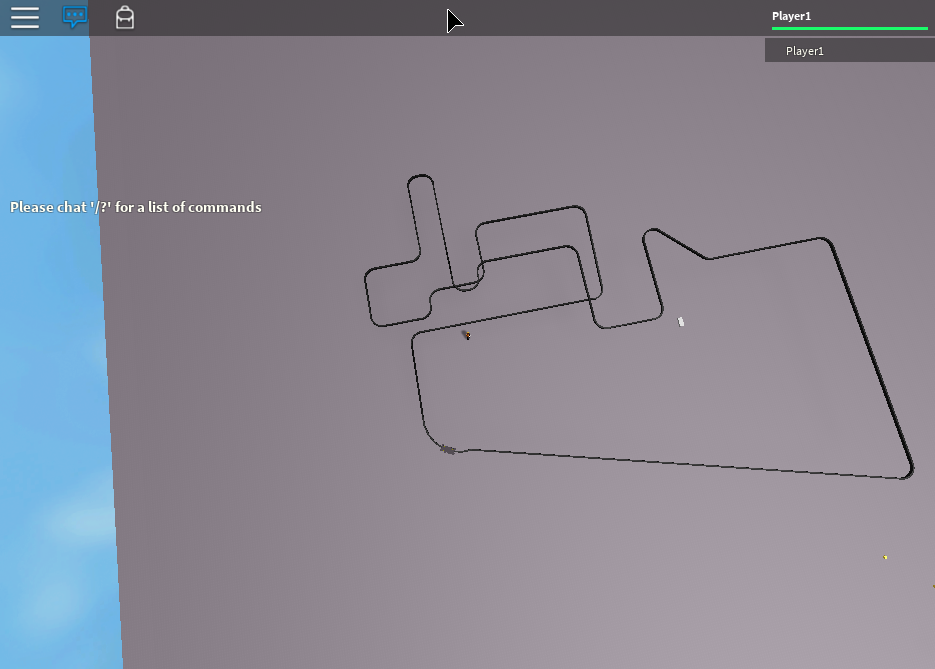
Task: Click the chat commands hint message
Action: pos(136,207)
